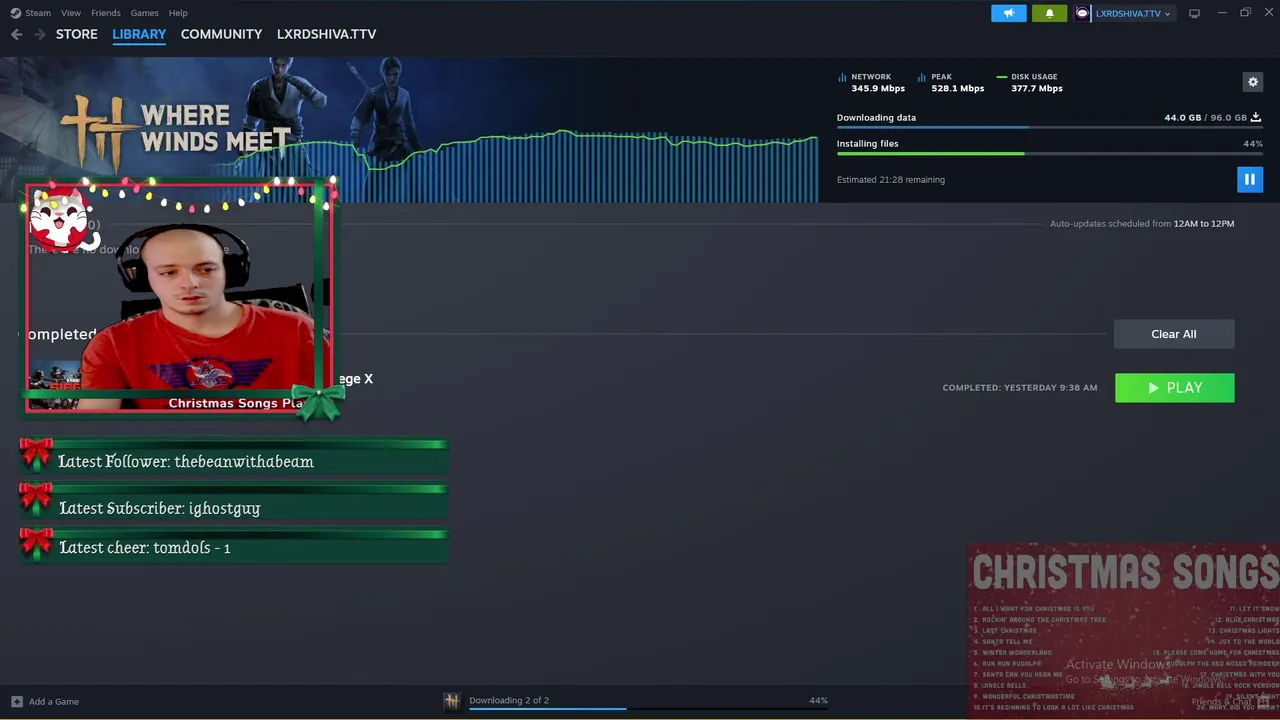Click the plus icon beside Add a Game
Image resolution: width=1280 pixels, height=720 pixels.
(16, 701)
